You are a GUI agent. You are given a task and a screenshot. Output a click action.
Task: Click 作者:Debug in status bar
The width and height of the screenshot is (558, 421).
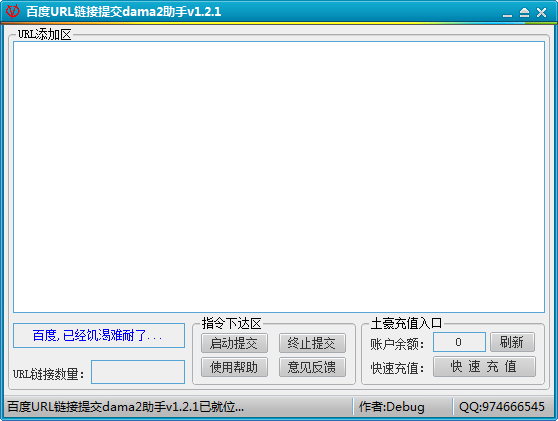click(x=391, y=406)
